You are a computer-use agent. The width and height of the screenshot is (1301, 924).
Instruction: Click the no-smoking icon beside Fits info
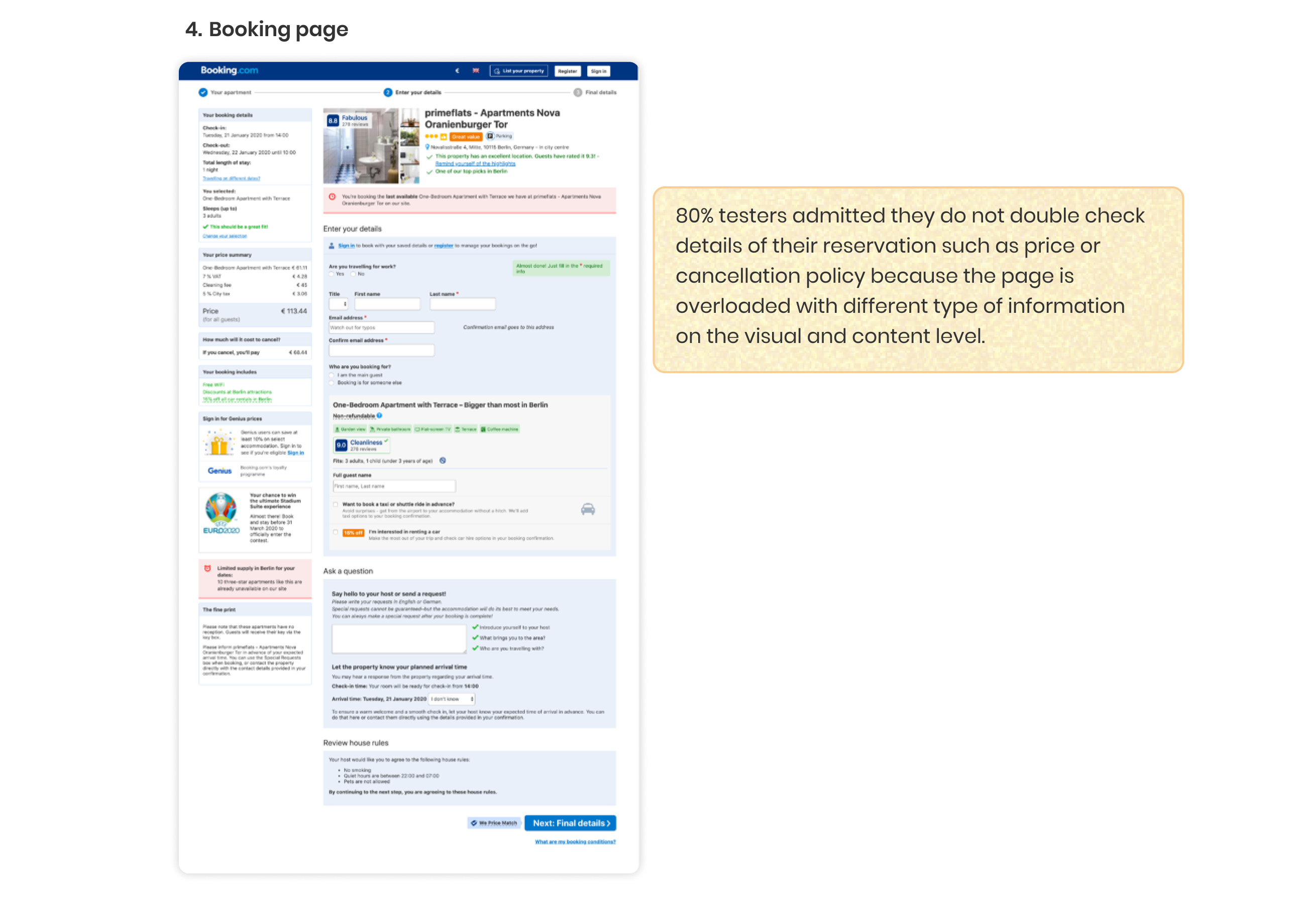point(443,461)
